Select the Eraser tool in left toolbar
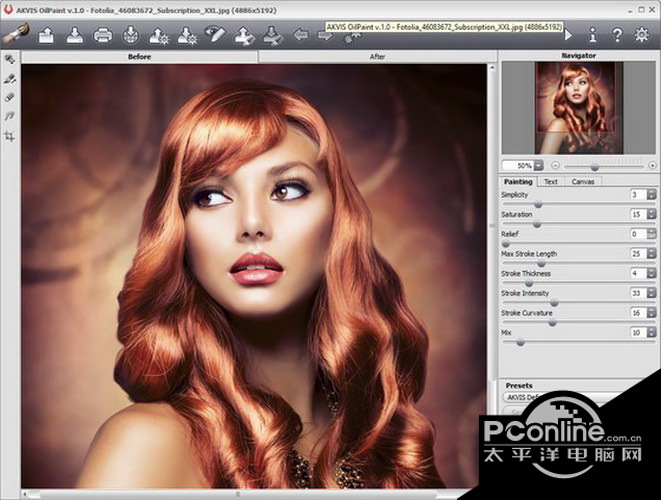Image resolution: width=661 pixels, height=500 pixels. tap(10, 98)
